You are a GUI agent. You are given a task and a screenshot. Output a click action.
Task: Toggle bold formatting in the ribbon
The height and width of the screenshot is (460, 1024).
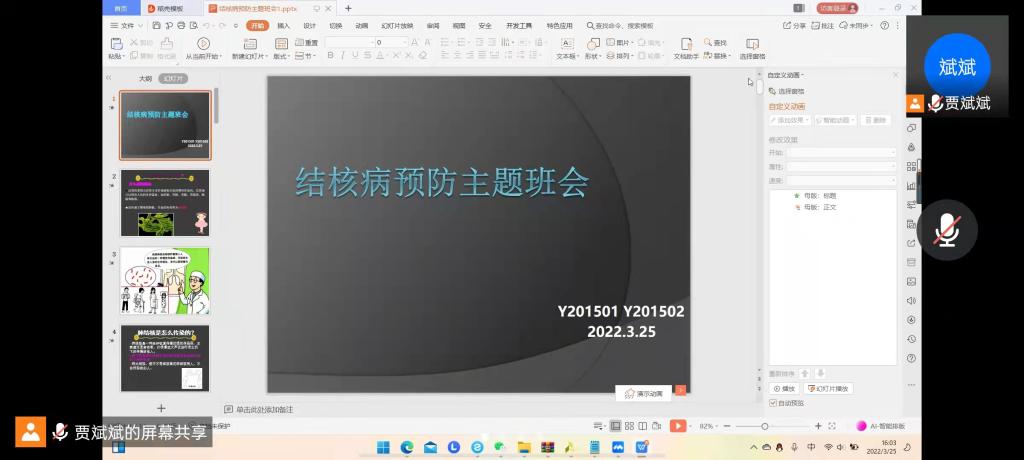pyautogui.click(x=330, y=56)
